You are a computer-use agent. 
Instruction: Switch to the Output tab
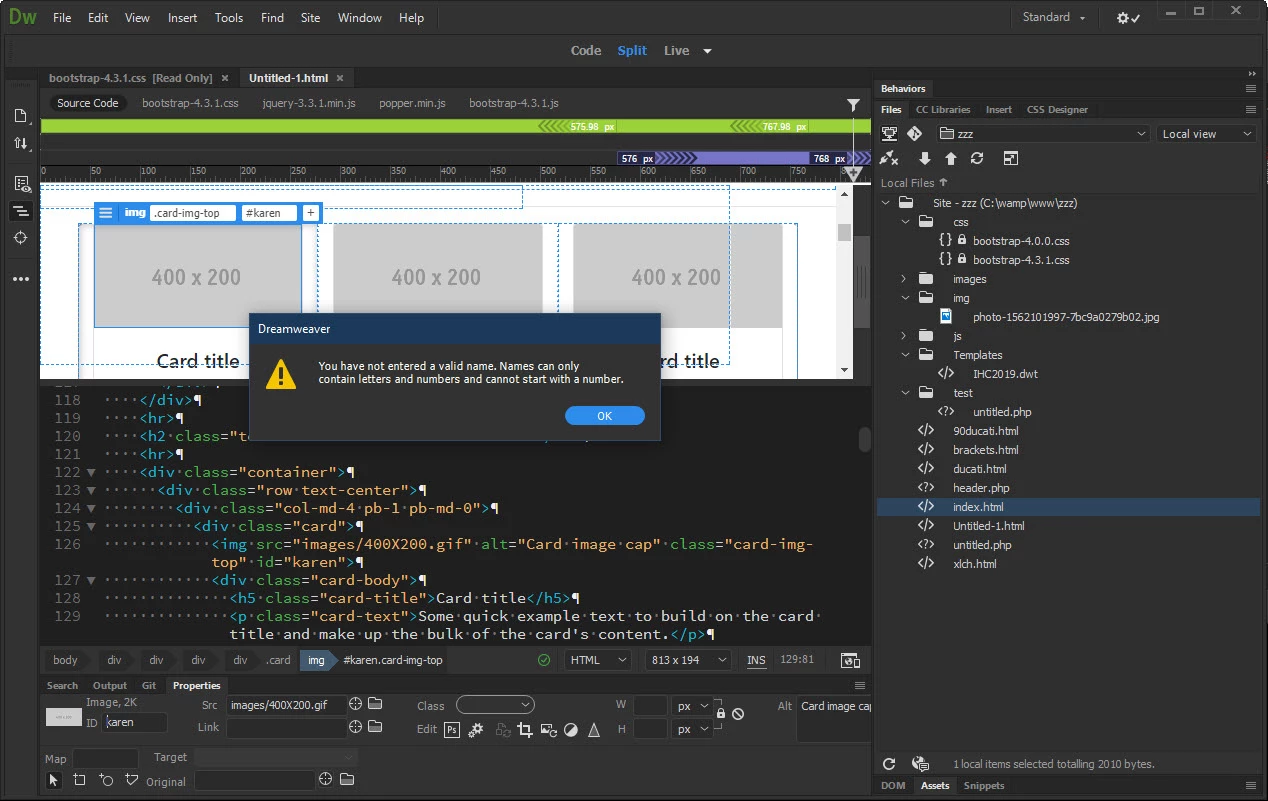point(110,685)
